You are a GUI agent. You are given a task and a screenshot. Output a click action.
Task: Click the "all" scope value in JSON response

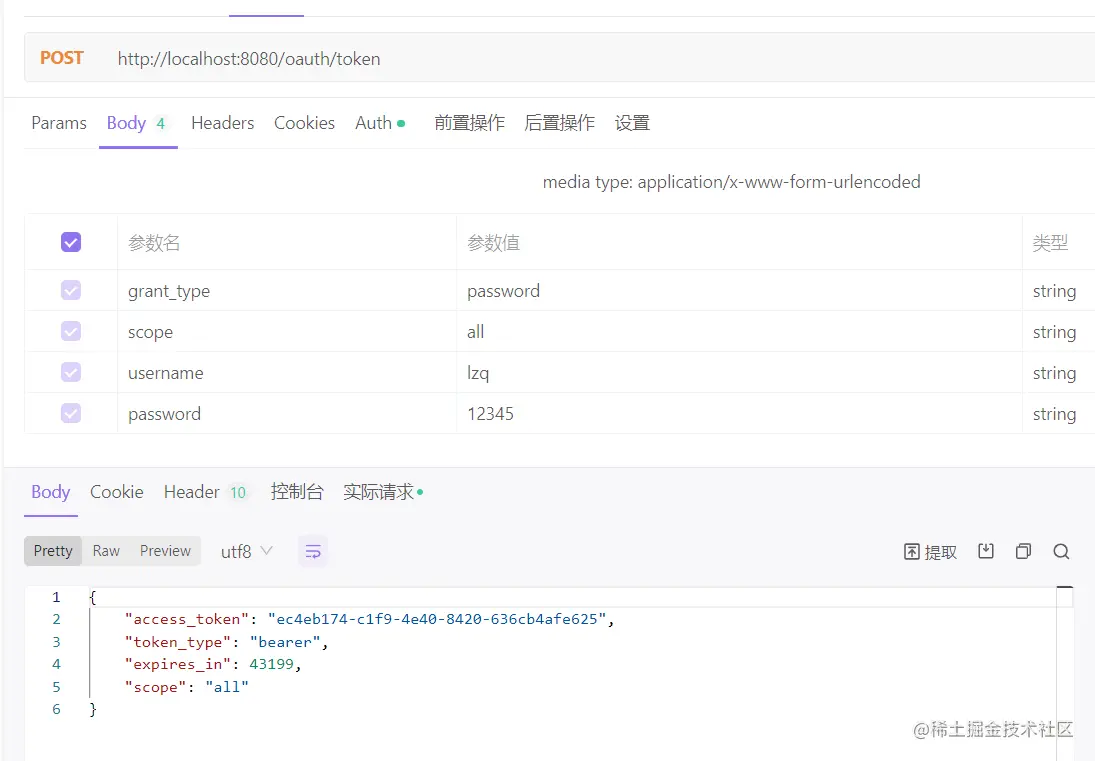click(226, 687)
